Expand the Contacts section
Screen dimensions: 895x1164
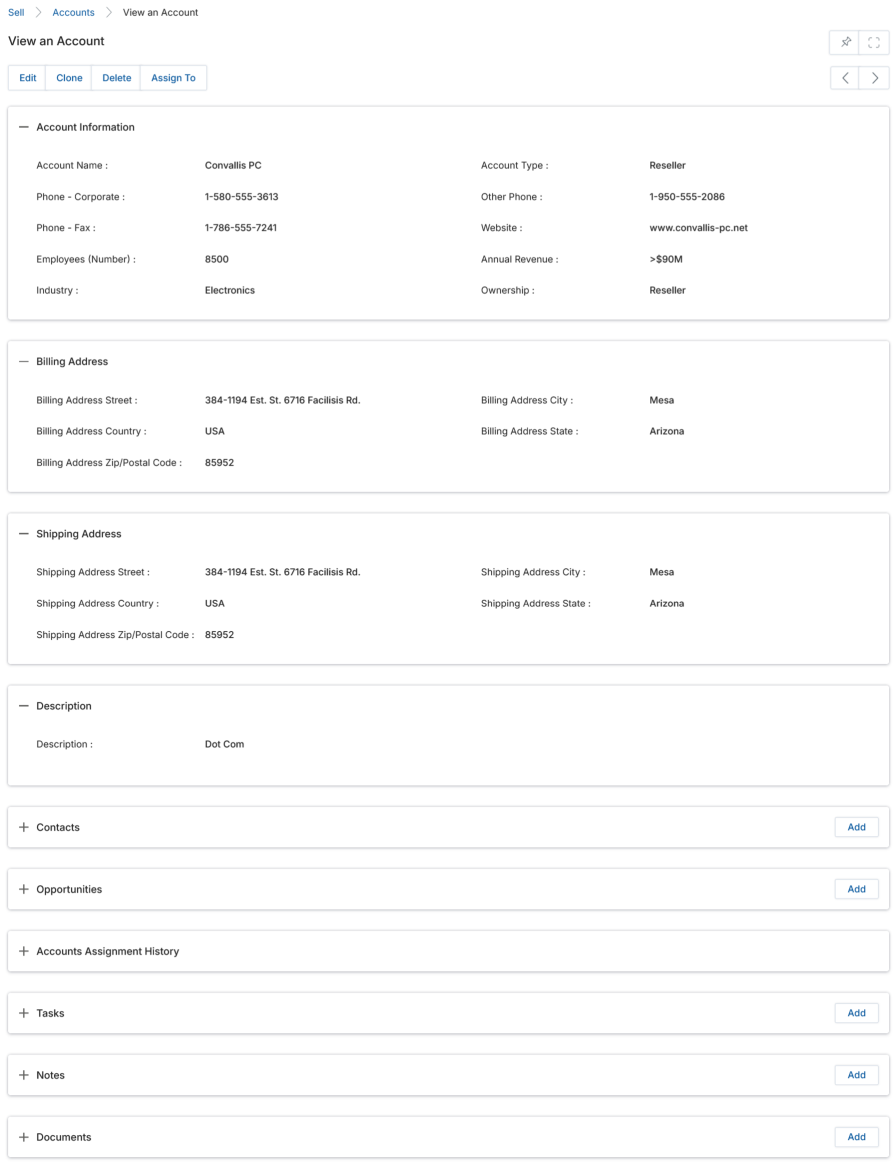coord(24,827)
